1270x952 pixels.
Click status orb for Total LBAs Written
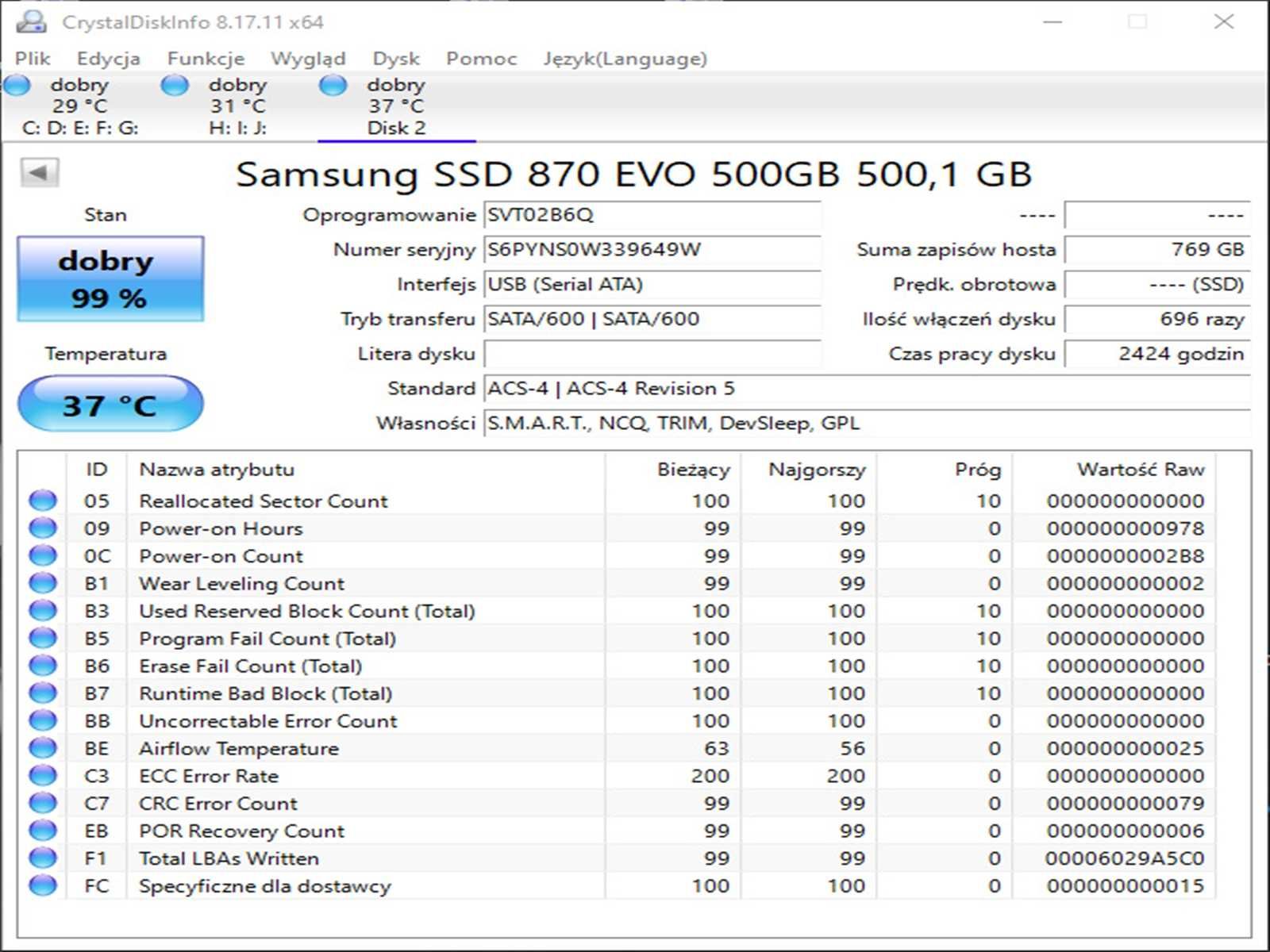(43, 858)
